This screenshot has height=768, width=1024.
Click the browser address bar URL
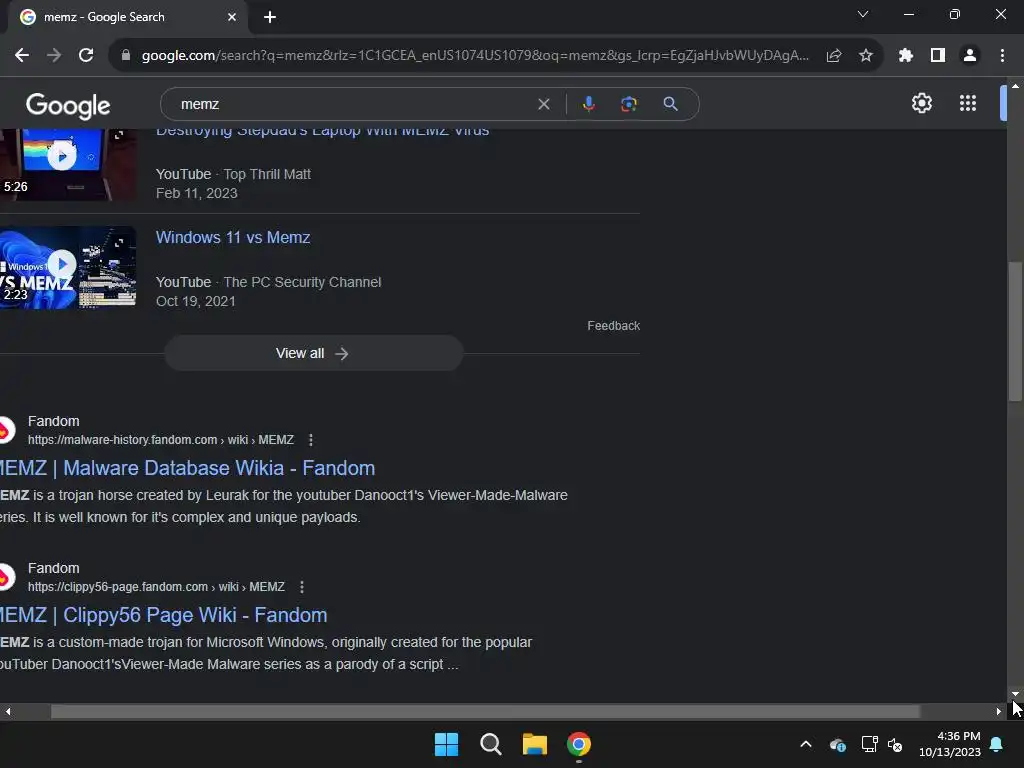point(475,56)
